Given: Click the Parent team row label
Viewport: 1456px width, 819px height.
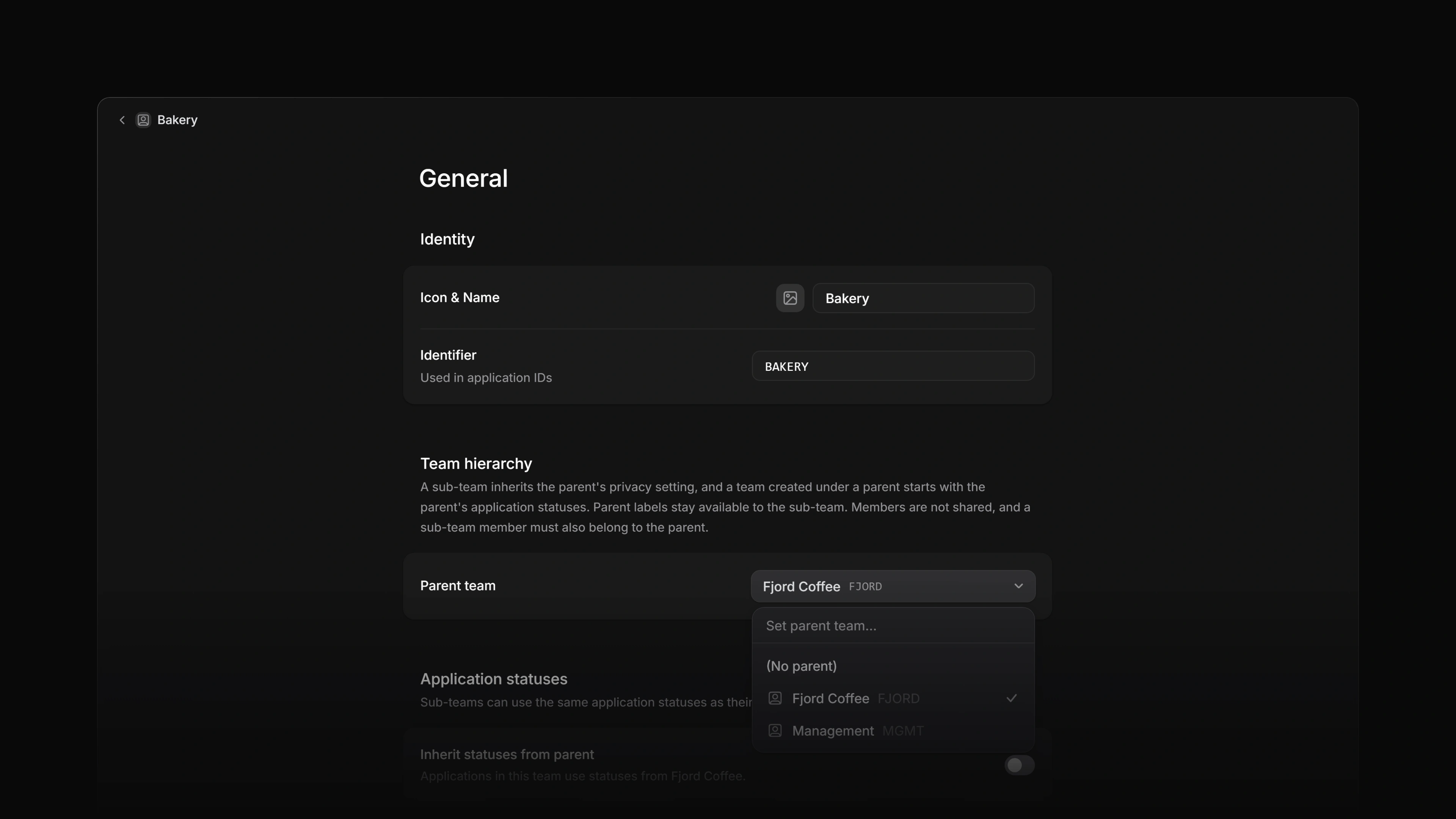Looking at the screenshot, I should point(458,585).
